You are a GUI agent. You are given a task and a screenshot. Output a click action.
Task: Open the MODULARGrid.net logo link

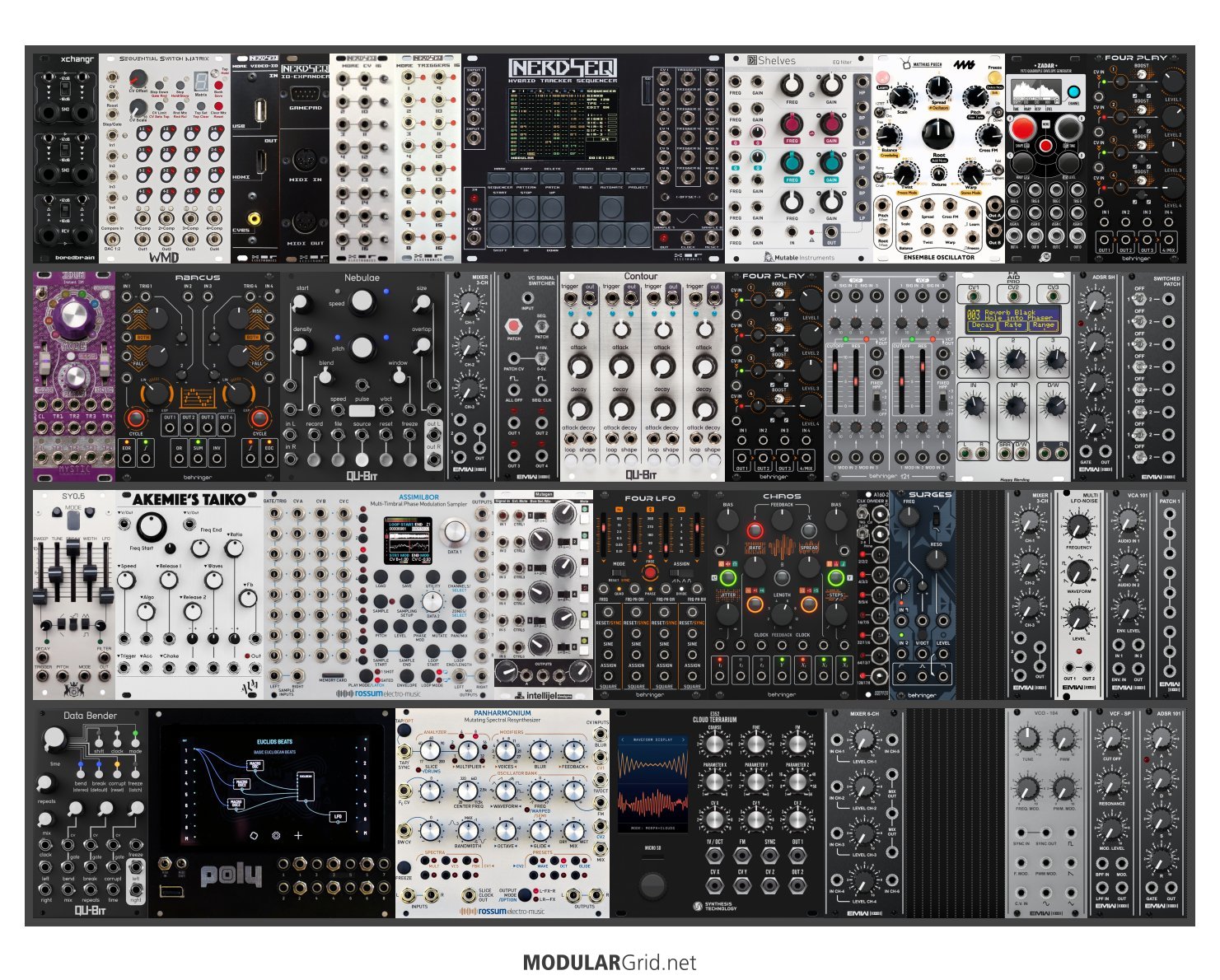(x=609, y=963)
